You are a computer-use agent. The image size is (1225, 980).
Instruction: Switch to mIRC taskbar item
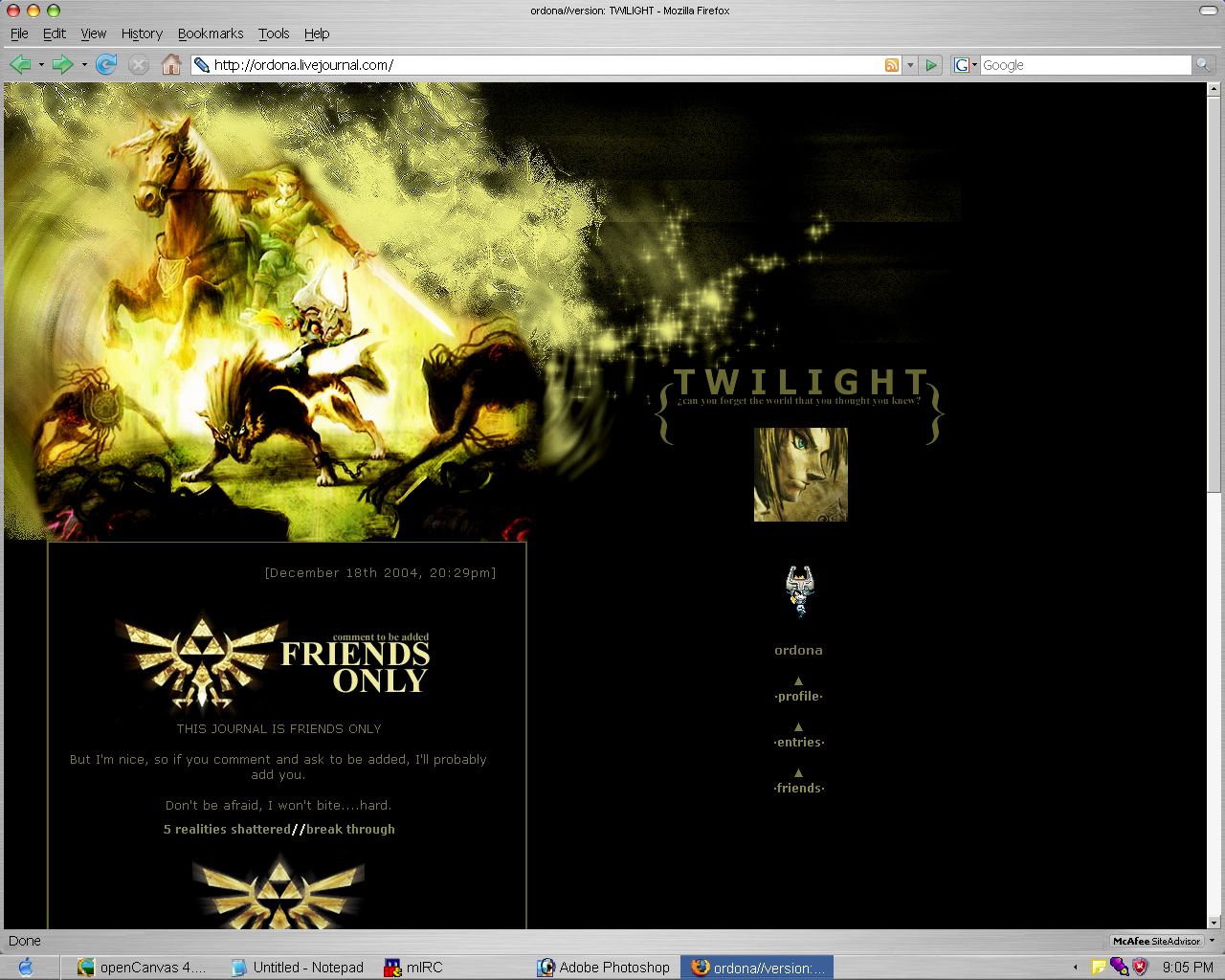point(414,968)
